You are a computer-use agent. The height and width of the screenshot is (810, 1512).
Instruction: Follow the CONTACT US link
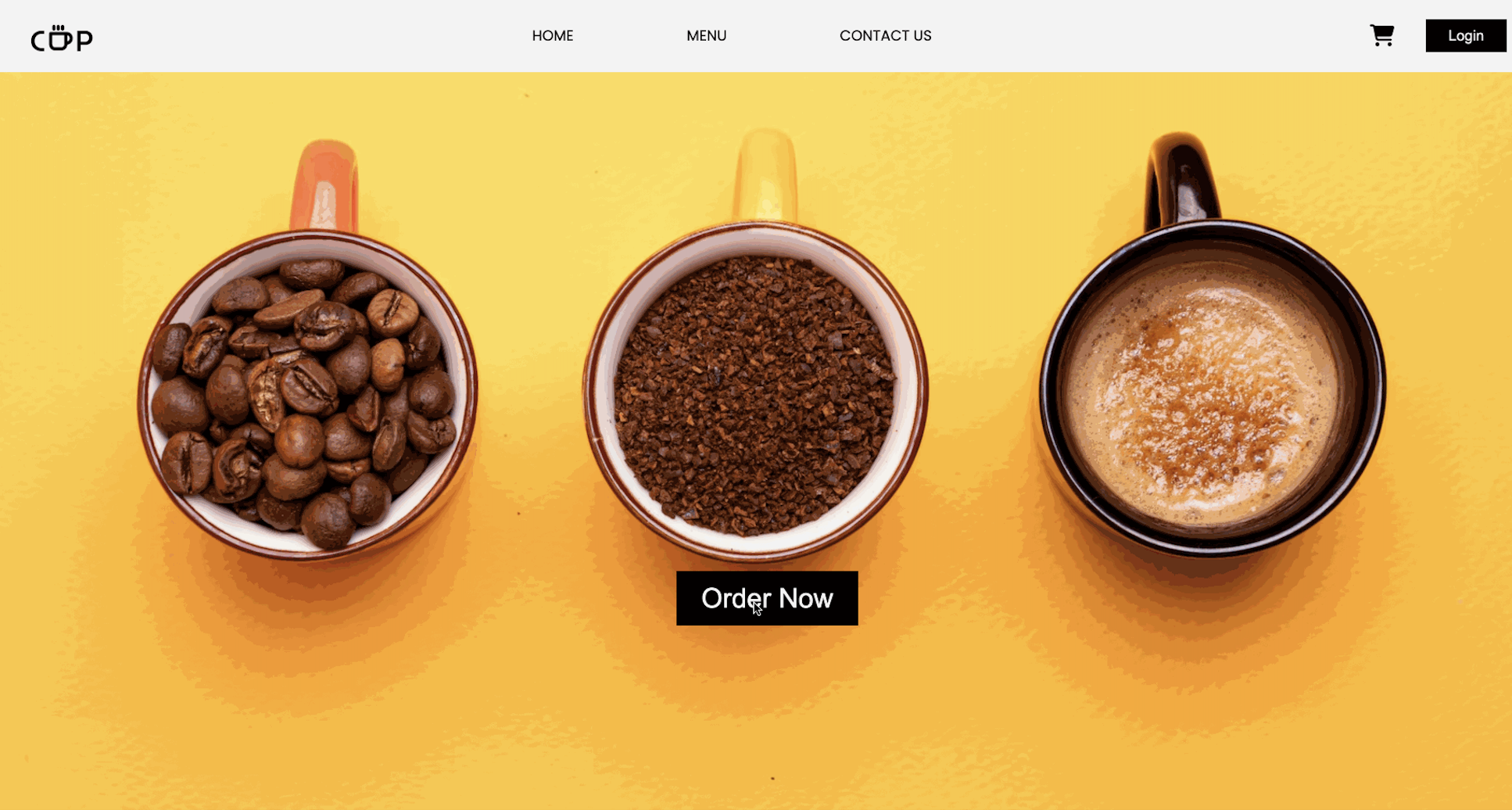[885, 36]
